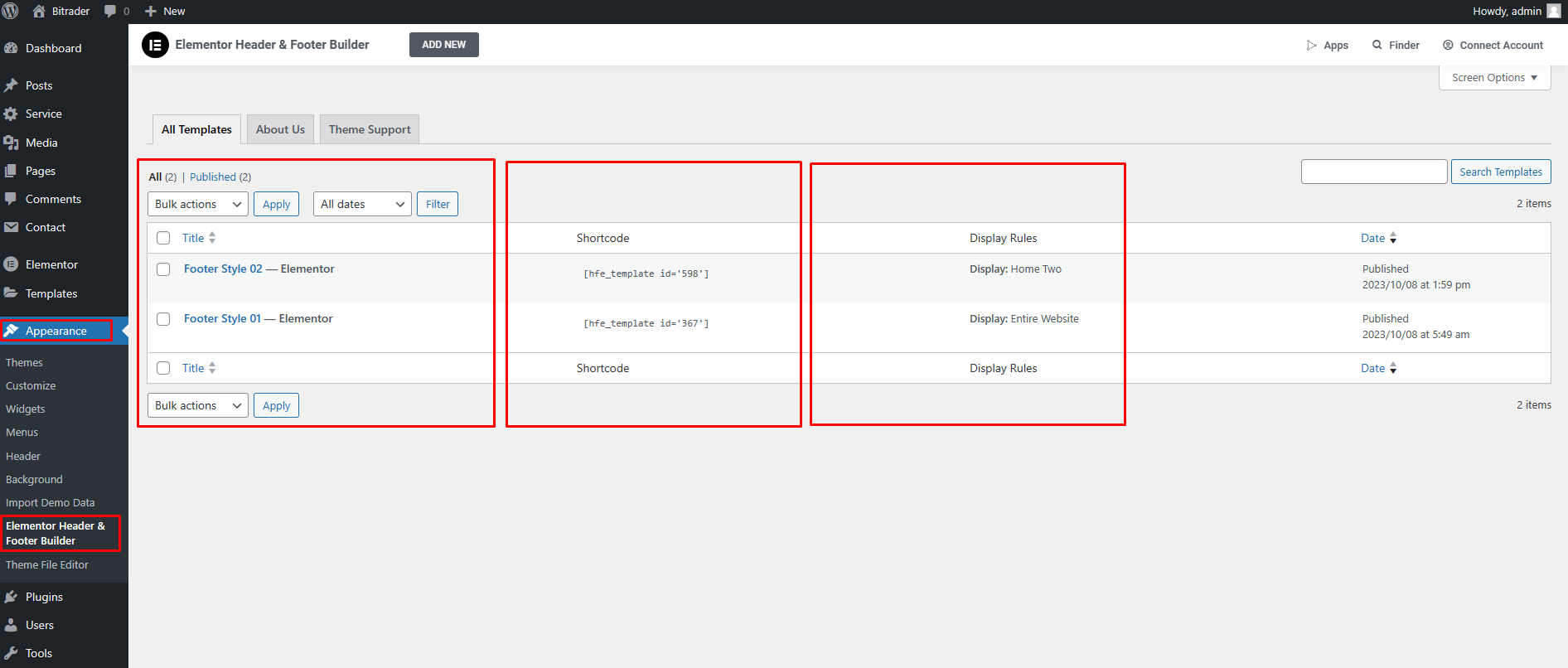Click the Plugins icon in sidebar

(11, 597)
